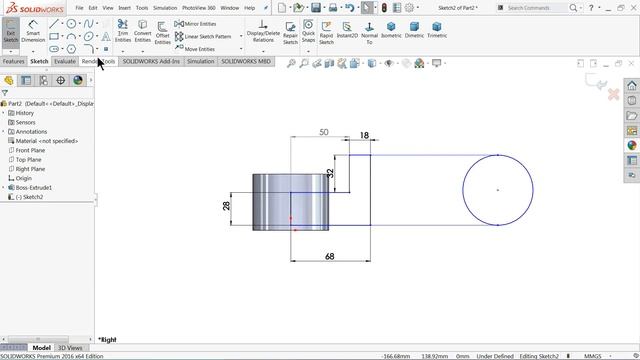Screen dimensions: 640x360
Task: Click the Save icon in title bar
Action: click(316, 7)
